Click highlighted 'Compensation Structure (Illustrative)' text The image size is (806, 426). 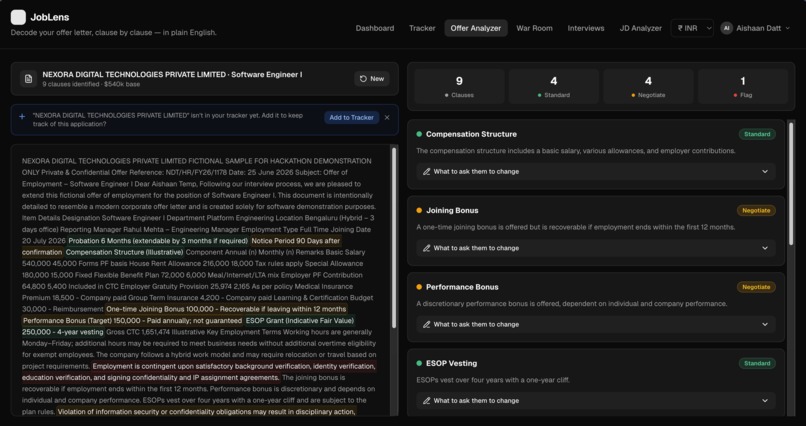[x=124, y=252]
